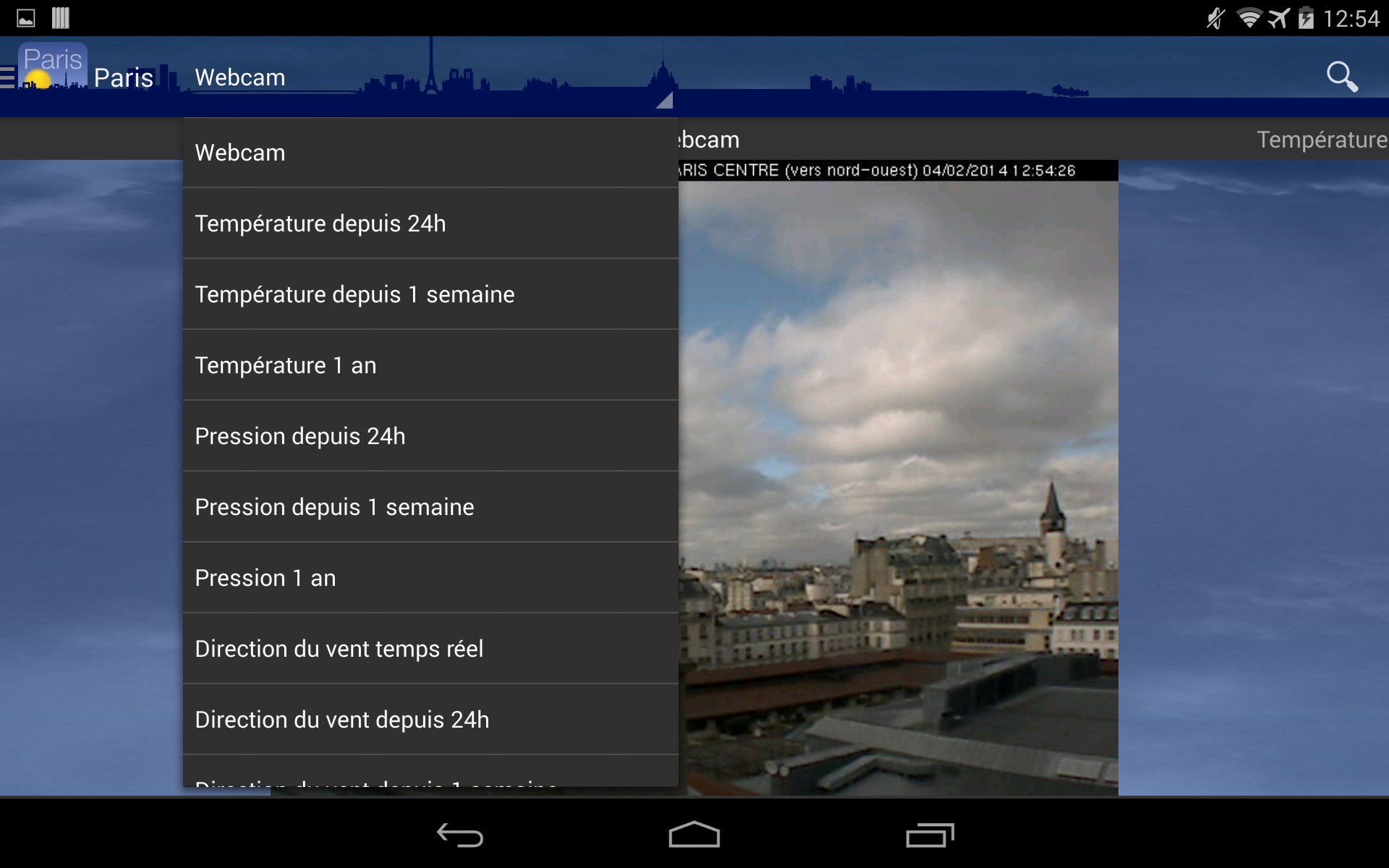Switch to the Température tab
The image size is (1389, 868).
point(1322,139)
